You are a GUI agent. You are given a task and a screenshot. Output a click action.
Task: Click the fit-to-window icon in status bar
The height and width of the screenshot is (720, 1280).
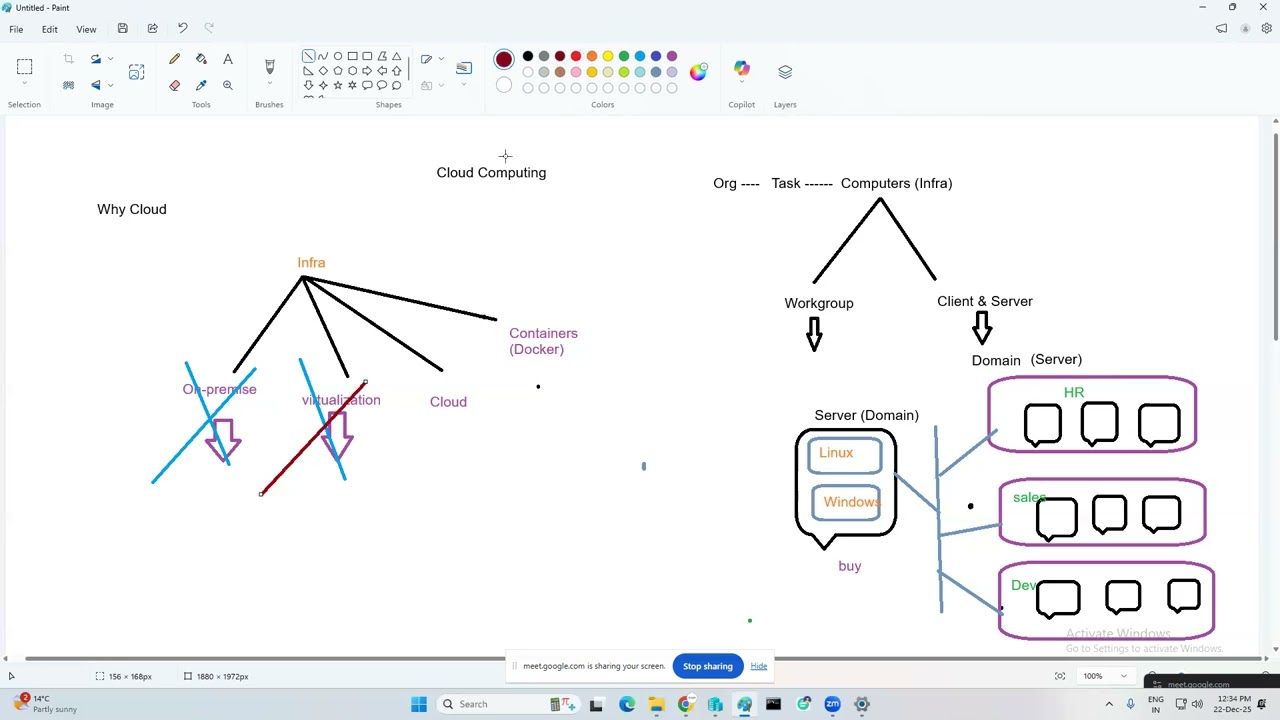point(1060,676)
